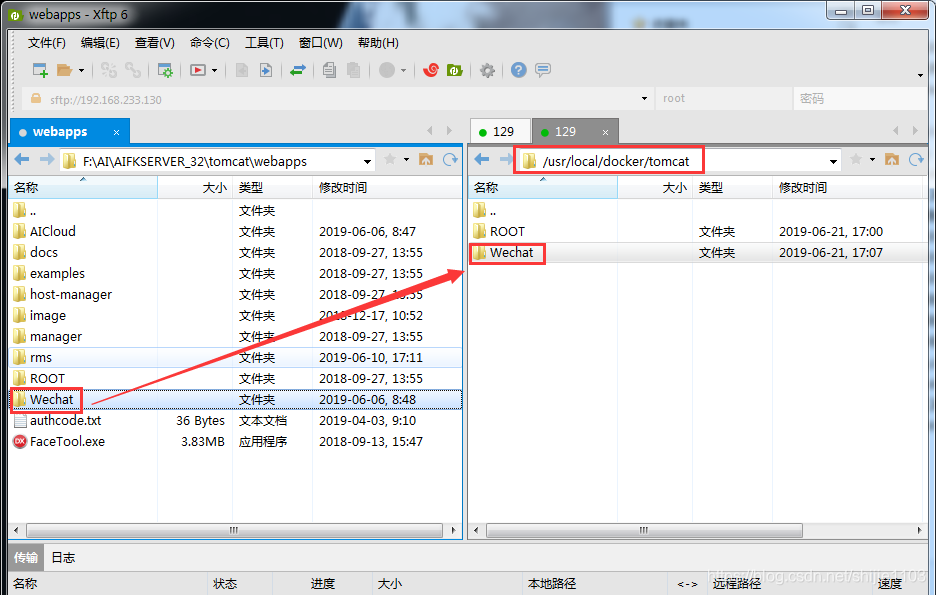
Task: Go back in the remote pane
Action: [x=482, y=159]
